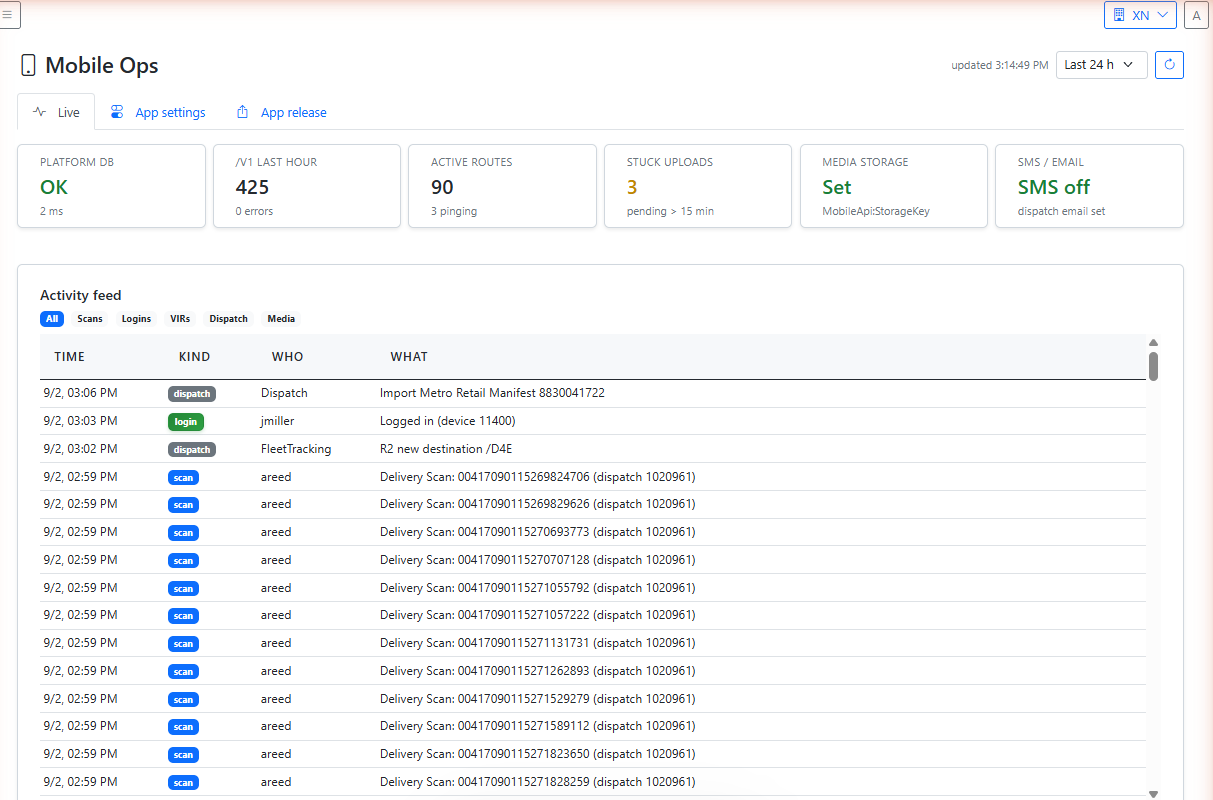Click Delivery Scan 00417090115271055792 row
The height and width of the screenshot is (800, 1213).
click(593, 588)
